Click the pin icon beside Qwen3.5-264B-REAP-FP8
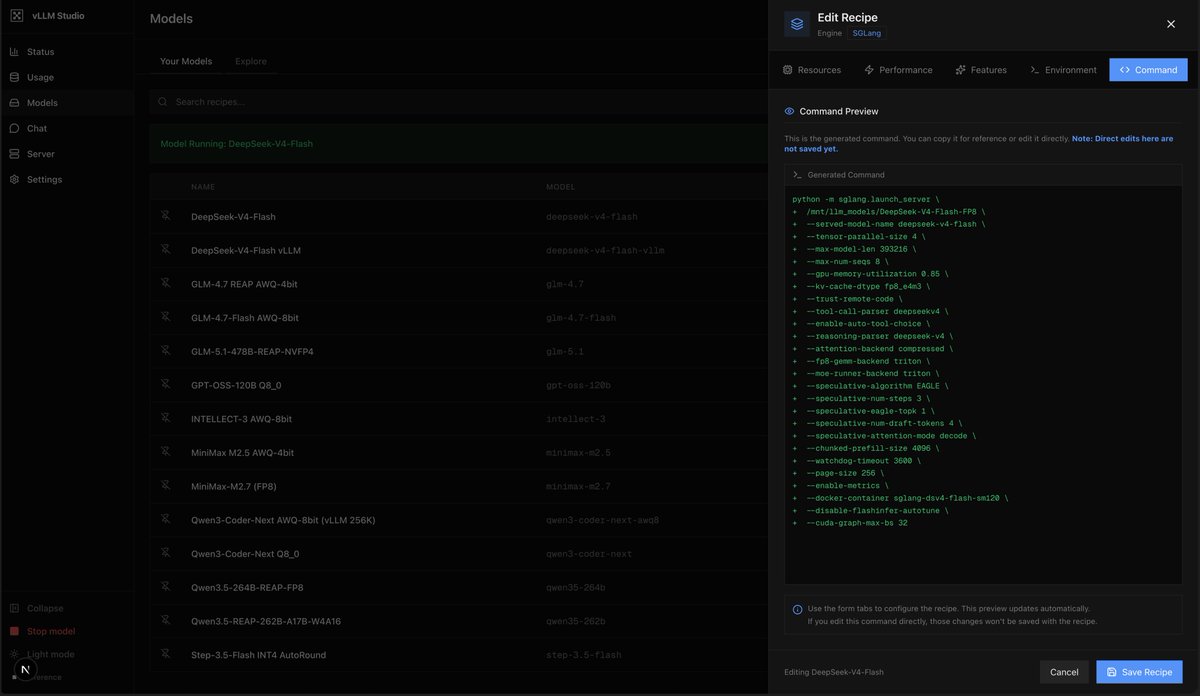This screenshot has width=1200, height=696. pyautogui.click(x=166, y=587)
